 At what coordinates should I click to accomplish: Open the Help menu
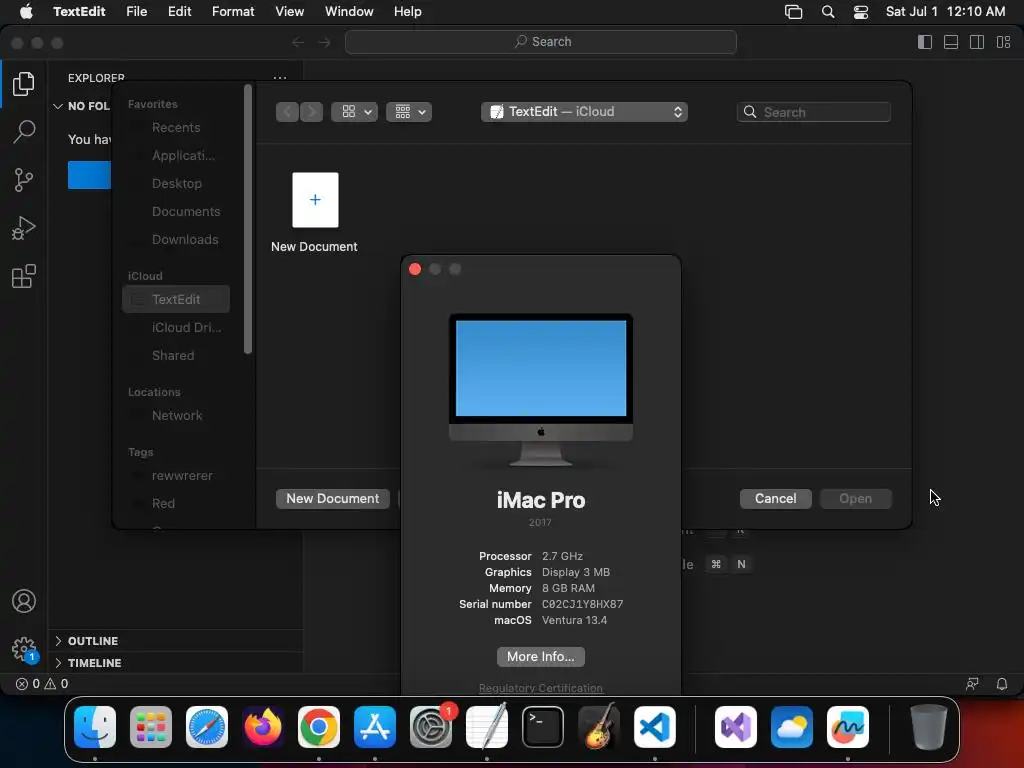tap(408, 12)
